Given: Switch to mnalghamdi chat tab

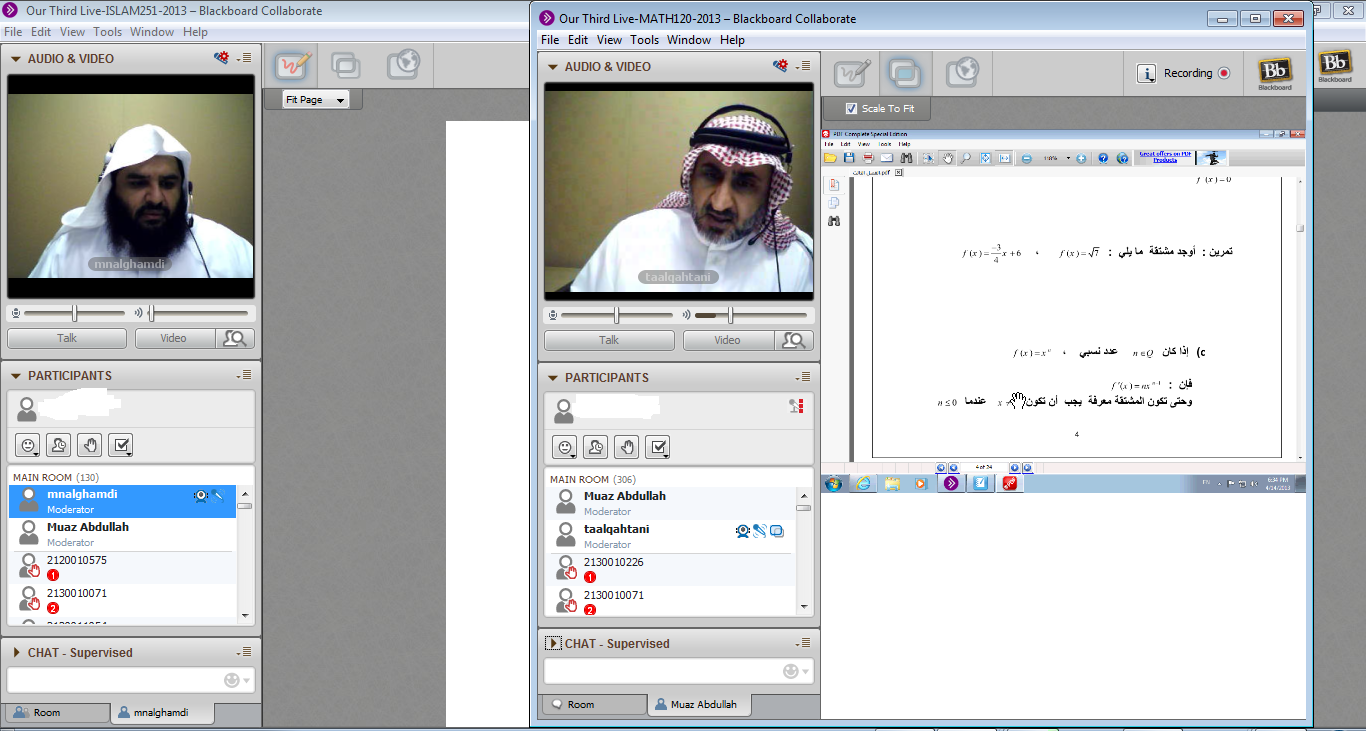Looking at the screenshot, I should click(162, 713).
